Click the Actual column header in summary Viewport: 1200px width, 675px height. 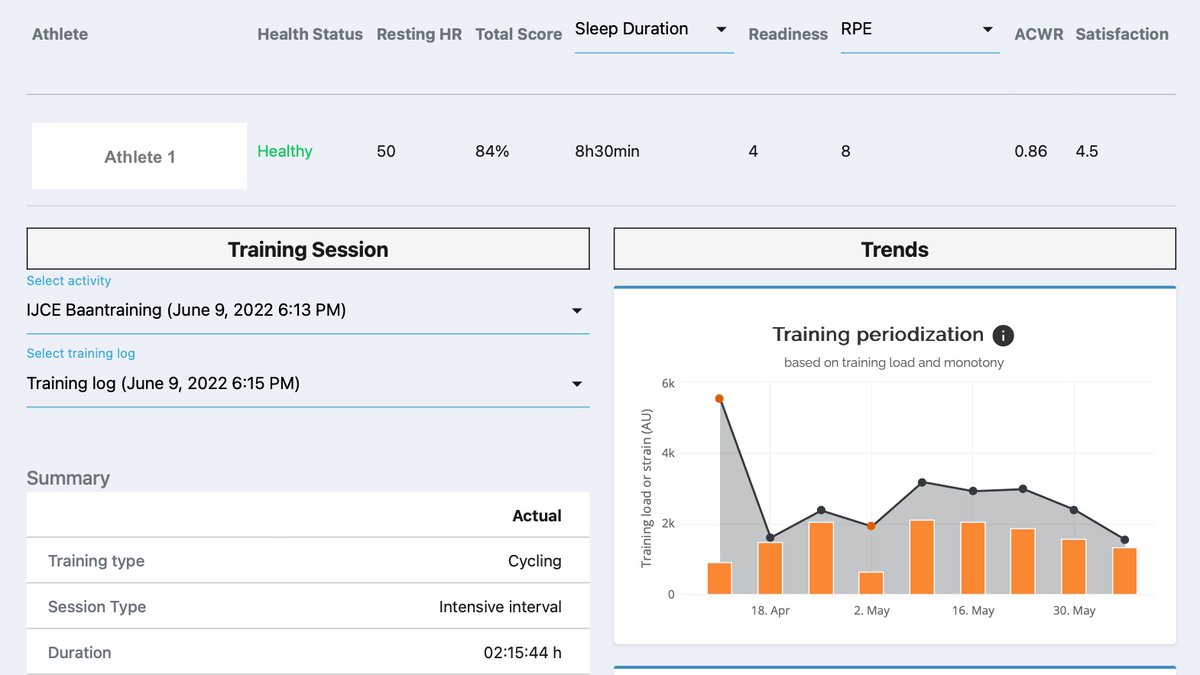(537, 516)
